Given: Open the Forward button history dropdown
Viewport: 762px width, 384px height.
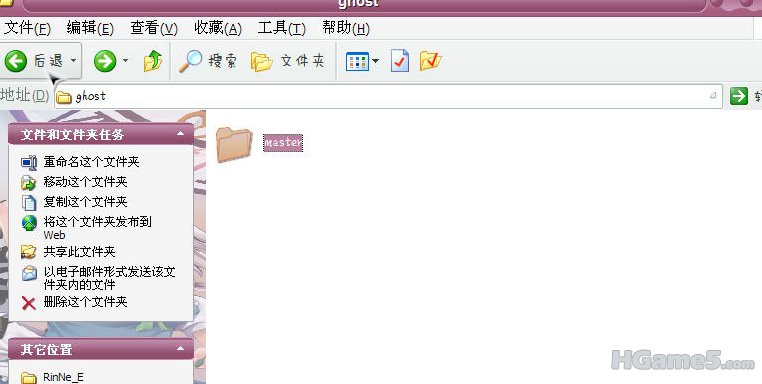Looking at the screenshot, I should point(125,61).
